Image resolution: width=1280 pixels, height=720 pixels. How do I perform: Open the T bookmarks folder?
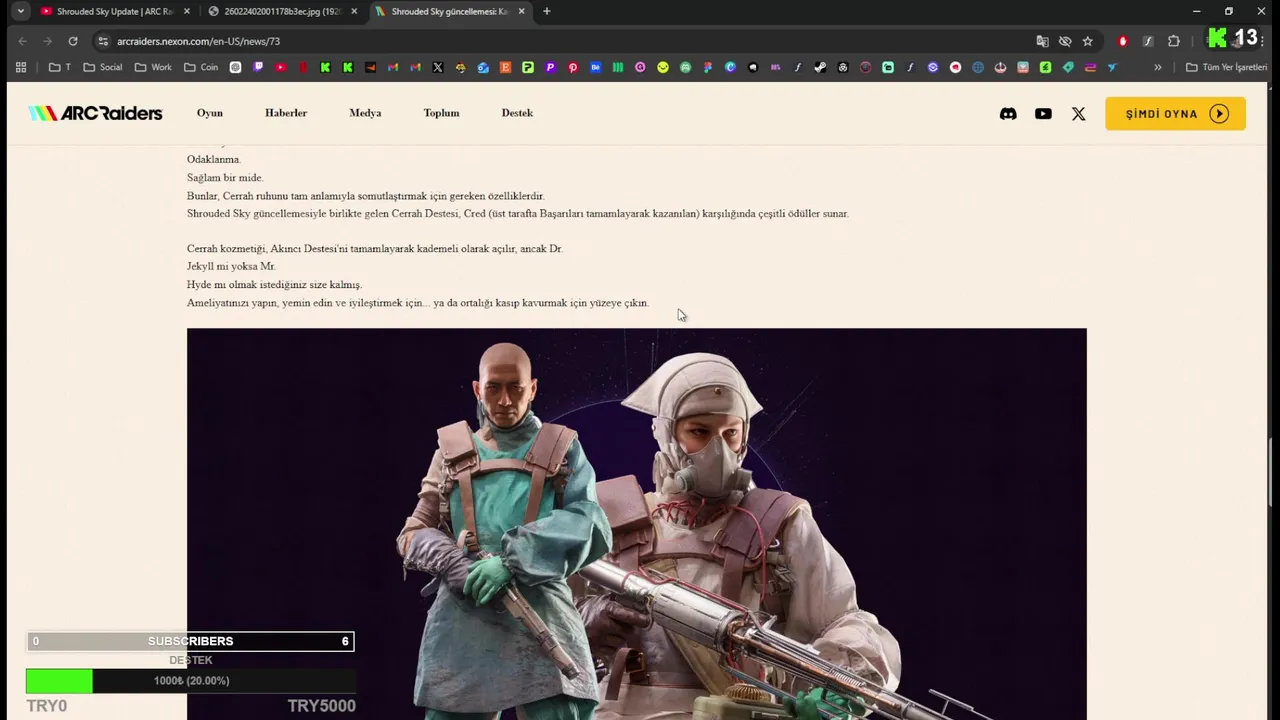(60, 67)
